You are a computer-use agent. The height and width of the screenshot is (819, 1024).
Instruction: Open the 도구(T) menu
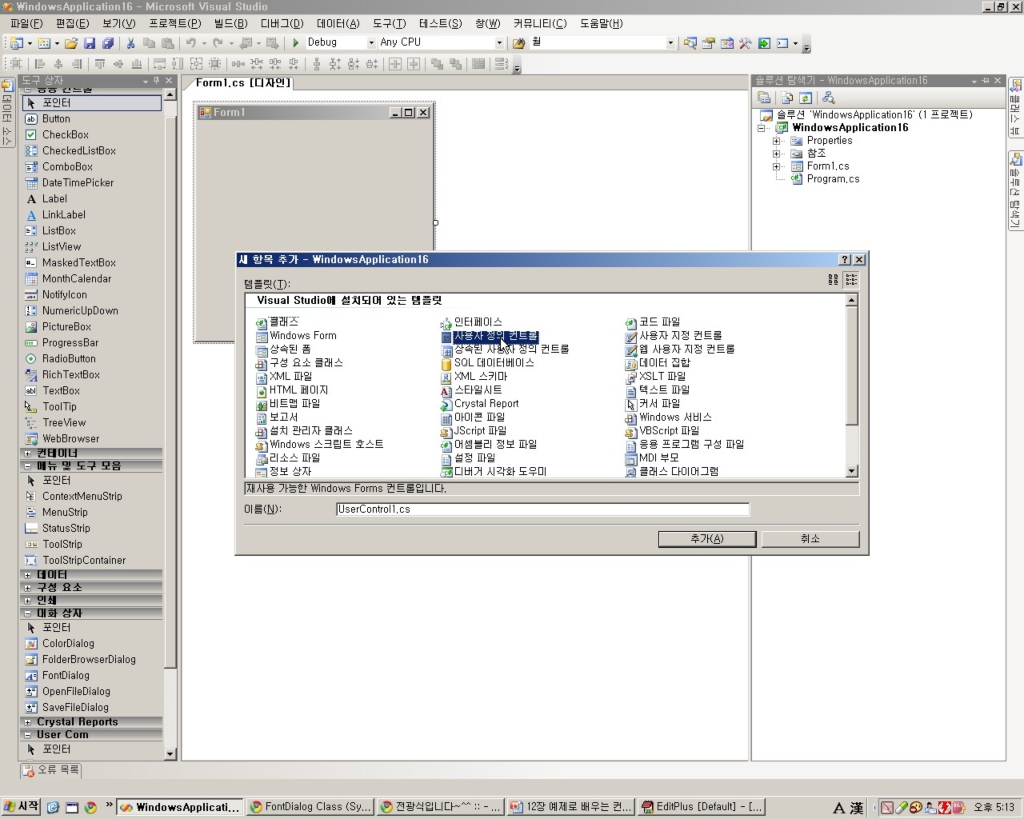389,24
